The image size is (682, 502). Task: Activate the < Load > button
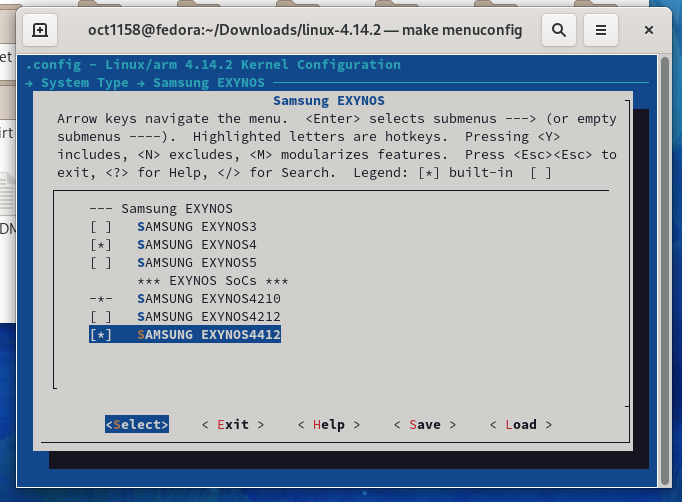click(x=521, y=425)
